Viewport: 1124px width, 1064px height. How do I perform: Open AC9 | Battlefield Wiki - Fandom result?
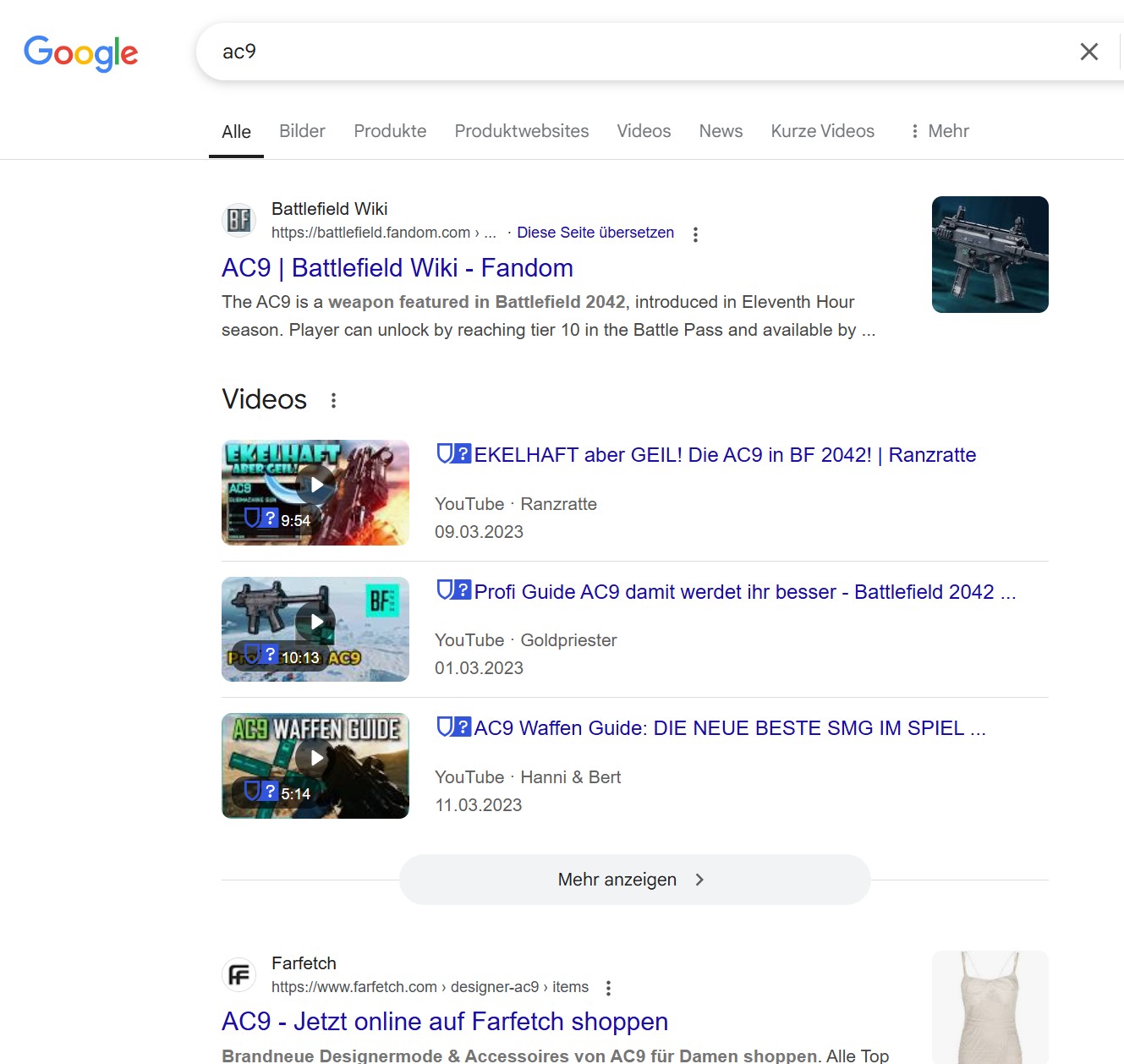[398, 268]
